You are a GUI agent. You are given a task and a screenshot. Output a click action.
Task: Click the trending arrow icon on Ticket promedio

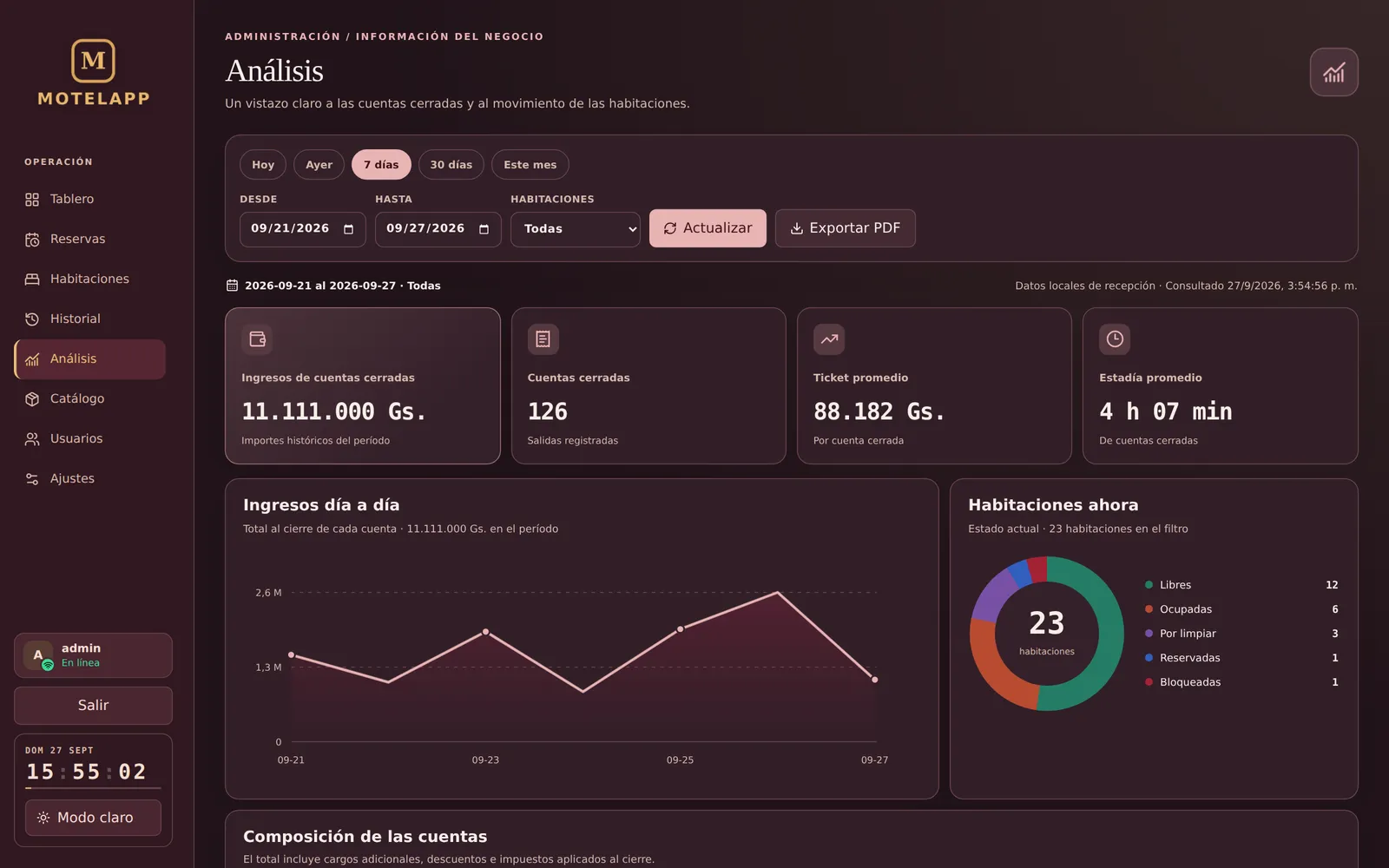(829, 339)
